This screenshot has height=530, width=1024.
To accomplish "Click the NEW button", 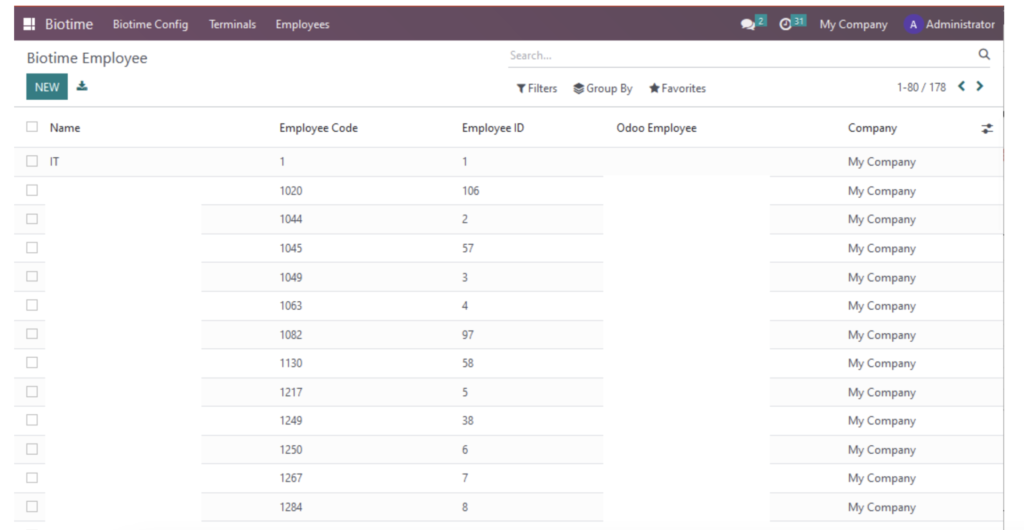I will [47, 87].
